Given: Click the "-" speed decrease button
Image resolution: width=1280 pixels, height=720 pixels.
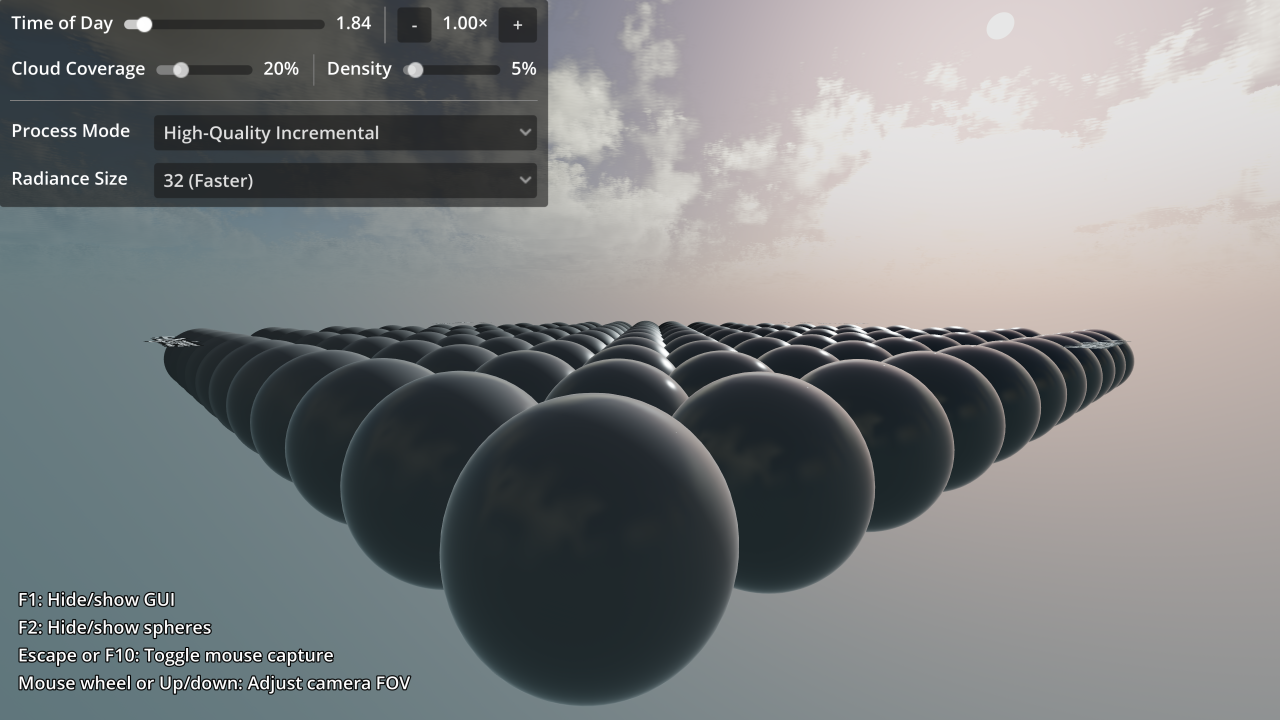Looking at the screenshot, I should (413, 24).
